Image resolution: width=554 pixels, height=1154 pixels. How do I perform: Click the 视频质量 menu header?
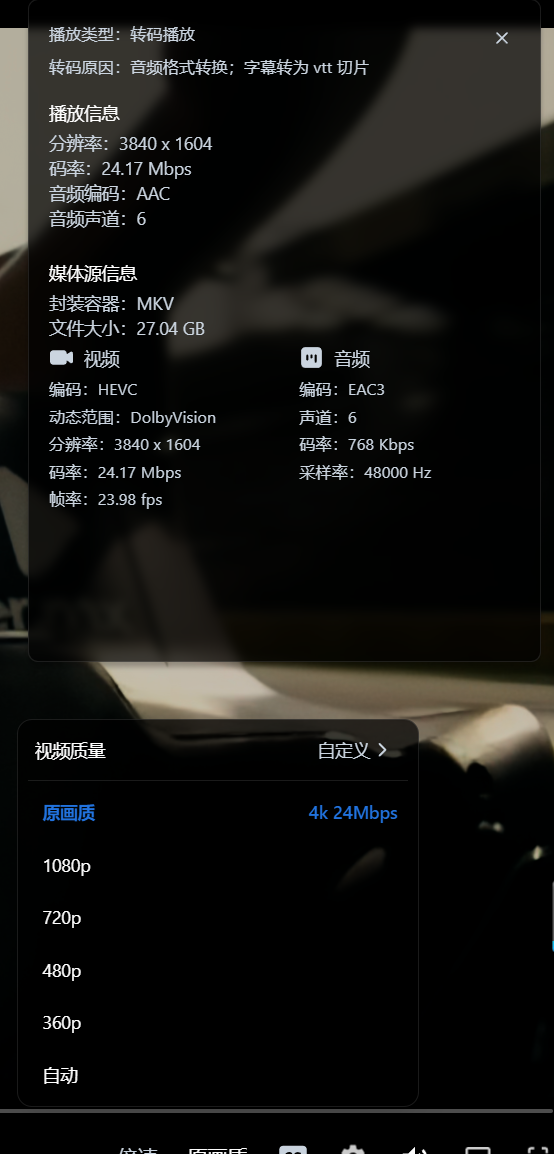click(x=70, y=751)
